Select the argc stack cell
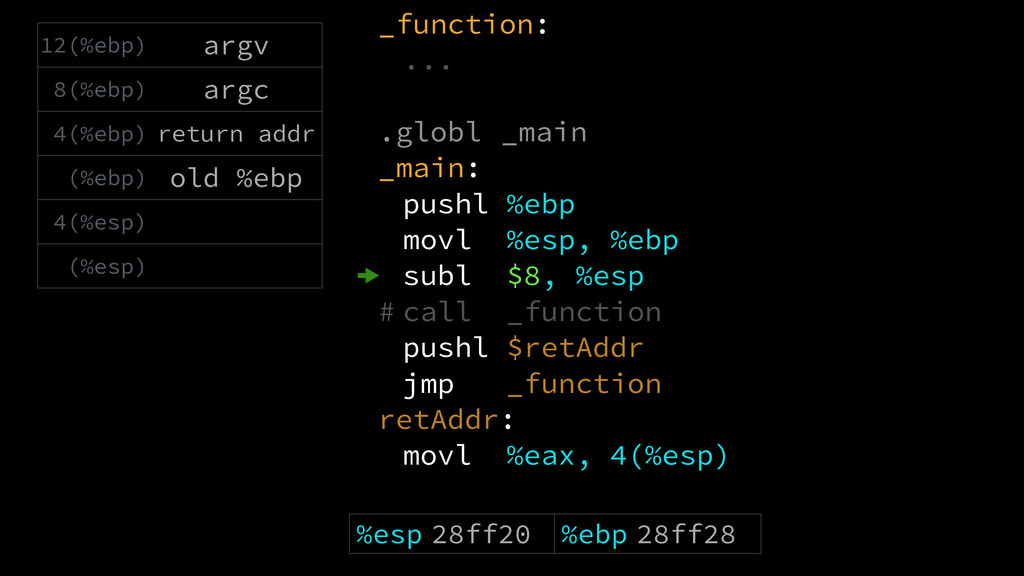This screenshot has width=1024, height=576. (x=180, y=89)
